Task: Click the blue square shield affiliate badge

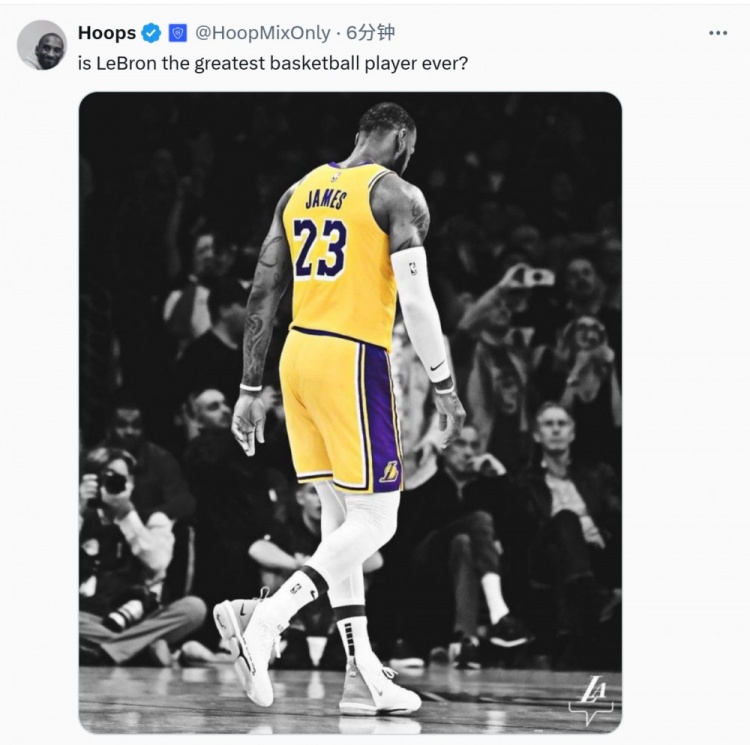Action: pos(178,33)
